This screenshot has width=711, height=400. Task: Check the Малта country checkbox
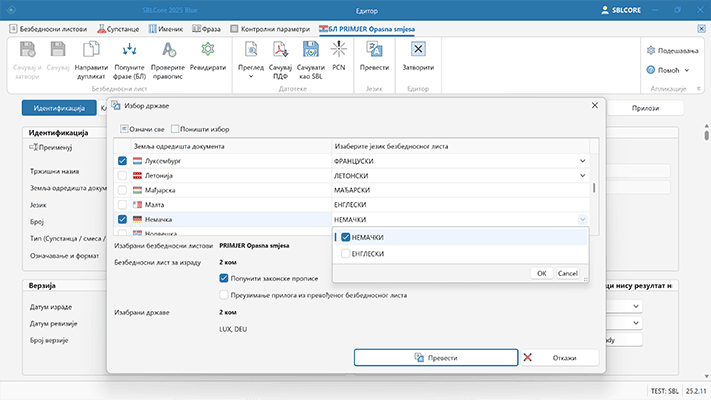pos(122,204)
